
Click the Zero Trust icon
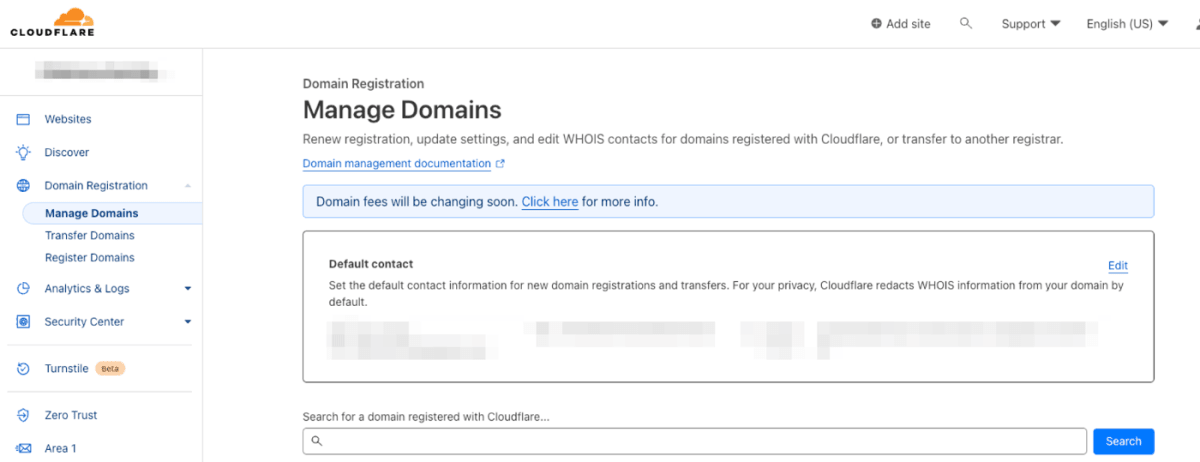(x=23, y=415)
